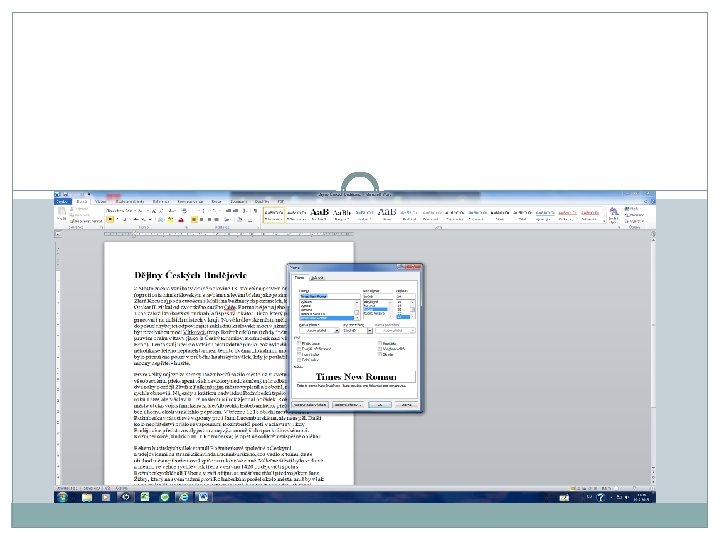Image resolution: width=720 pixels, height=540 pixels.
Task: Check the Skryté (hidden) checkbox in dialog
Action: coord(380,354)
